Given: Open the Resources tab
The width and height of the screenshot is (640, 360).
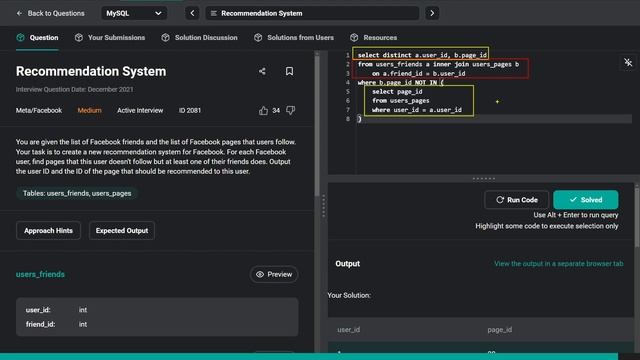Looking at the screenshot, I should coord(373,38).
